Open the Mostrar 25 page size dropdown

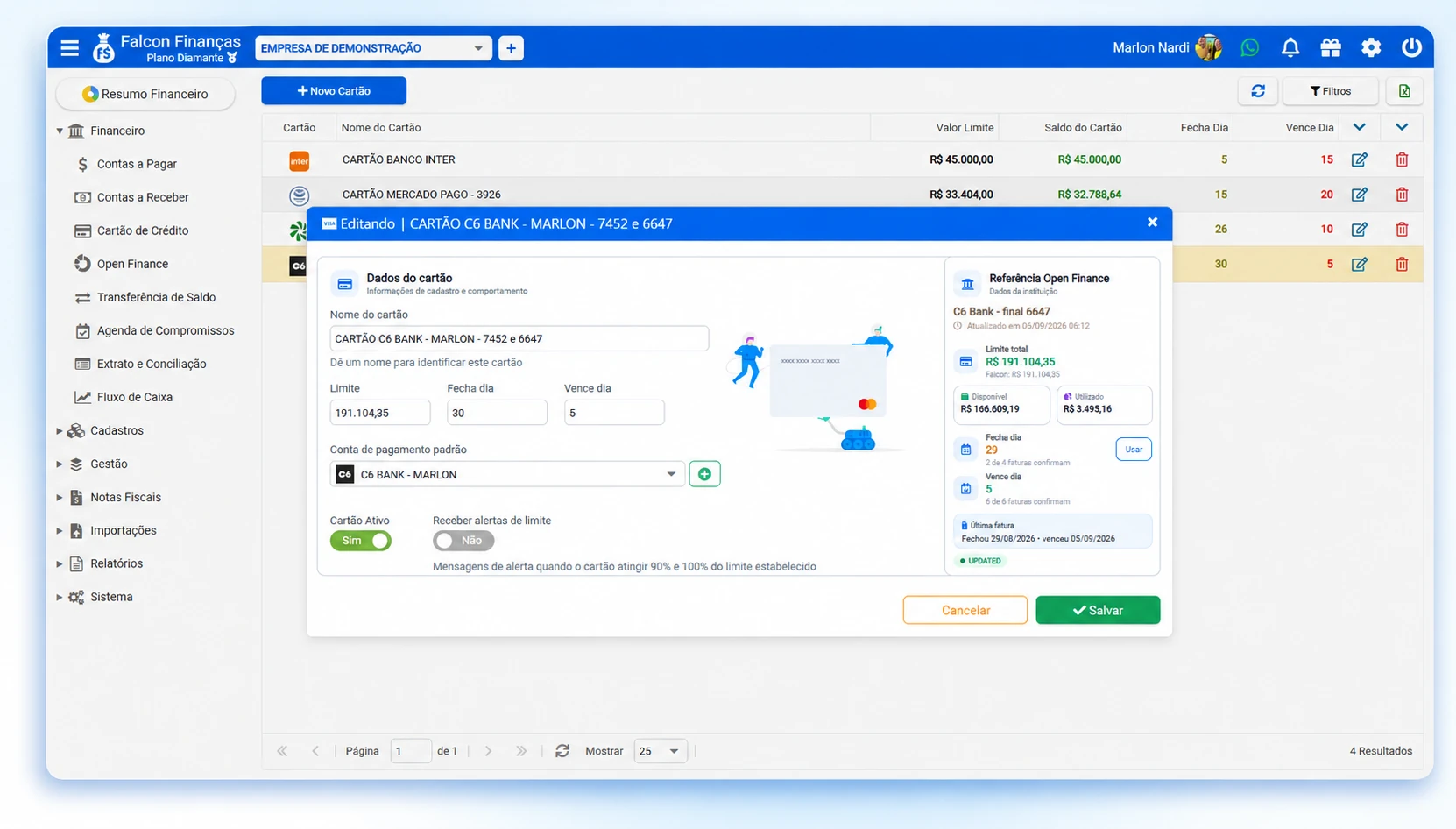tap(661, 751)
